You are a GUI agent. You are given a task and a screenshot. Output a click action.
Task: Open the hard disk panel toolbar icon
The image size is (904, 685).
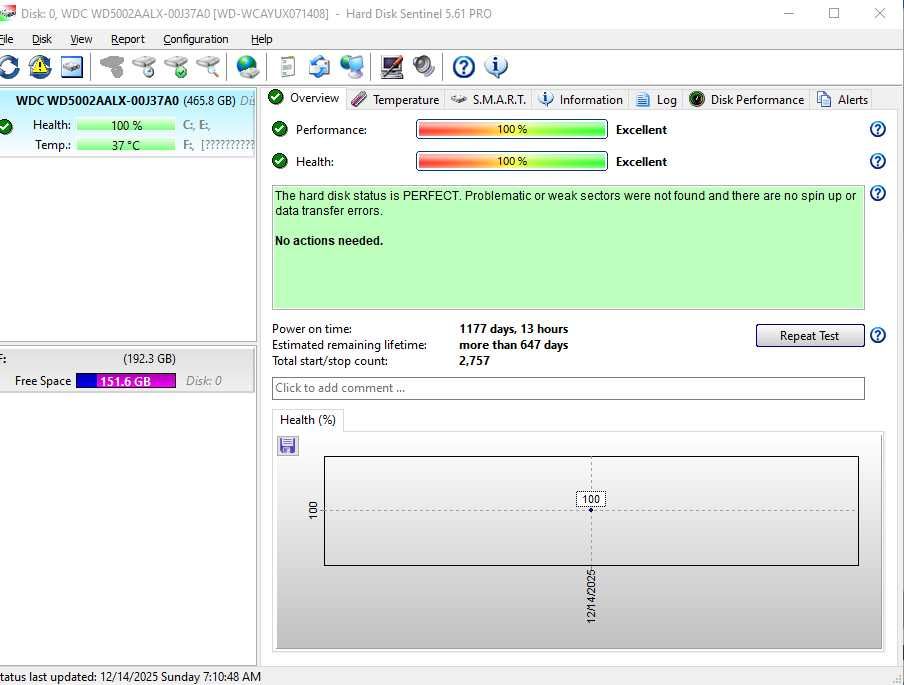[x=72, y=67]
